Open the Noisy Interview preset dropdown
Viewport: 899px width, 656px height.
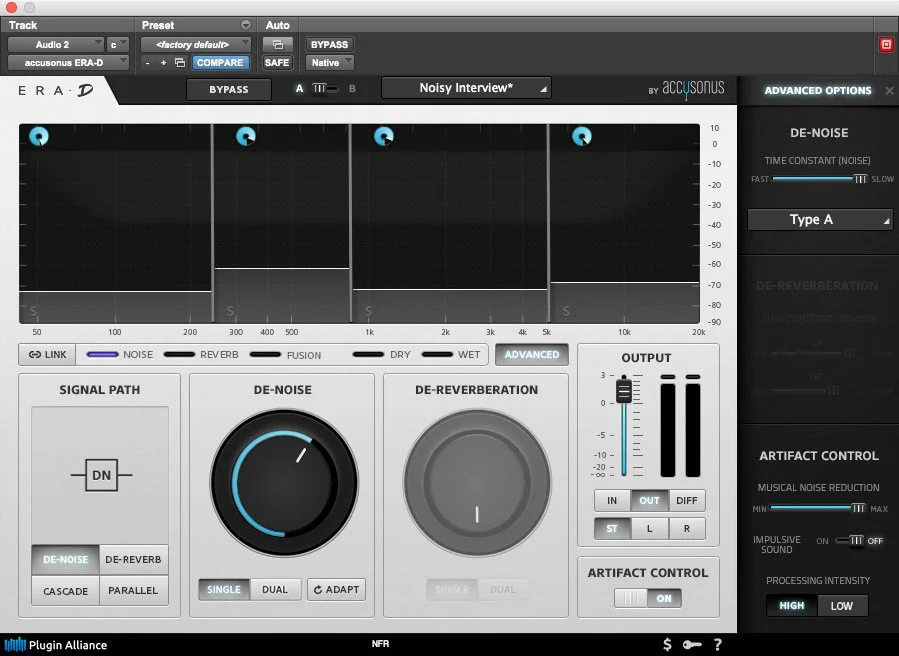coord(466,88)
